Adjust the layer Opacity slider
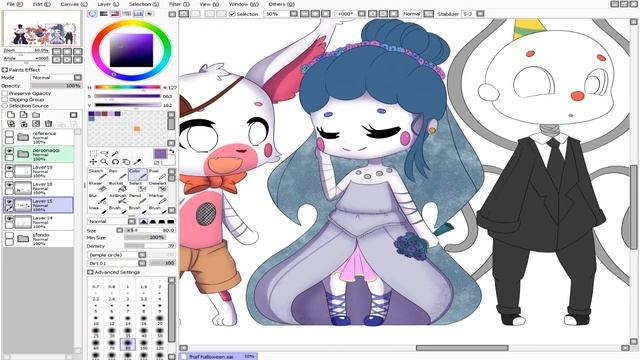Screen dimensions: 640x360 tap(56, 86)
